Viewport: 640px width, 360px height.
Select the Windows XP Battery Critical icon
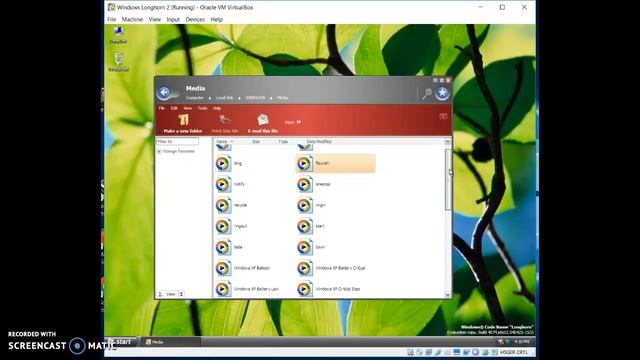pos(304,268)
